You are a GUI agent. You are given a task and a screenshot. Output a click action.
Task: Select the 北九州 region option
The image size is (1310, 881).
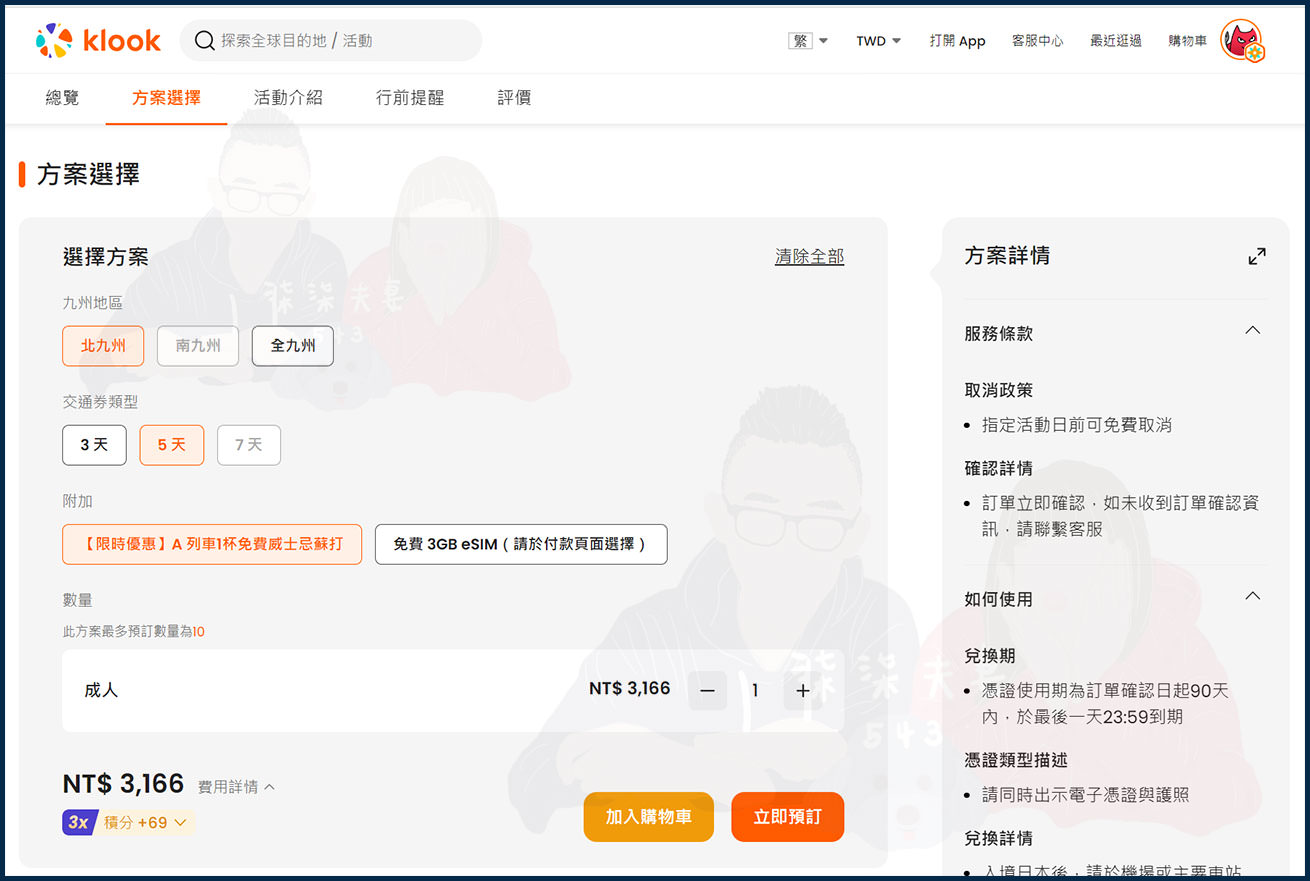point(103,345)
